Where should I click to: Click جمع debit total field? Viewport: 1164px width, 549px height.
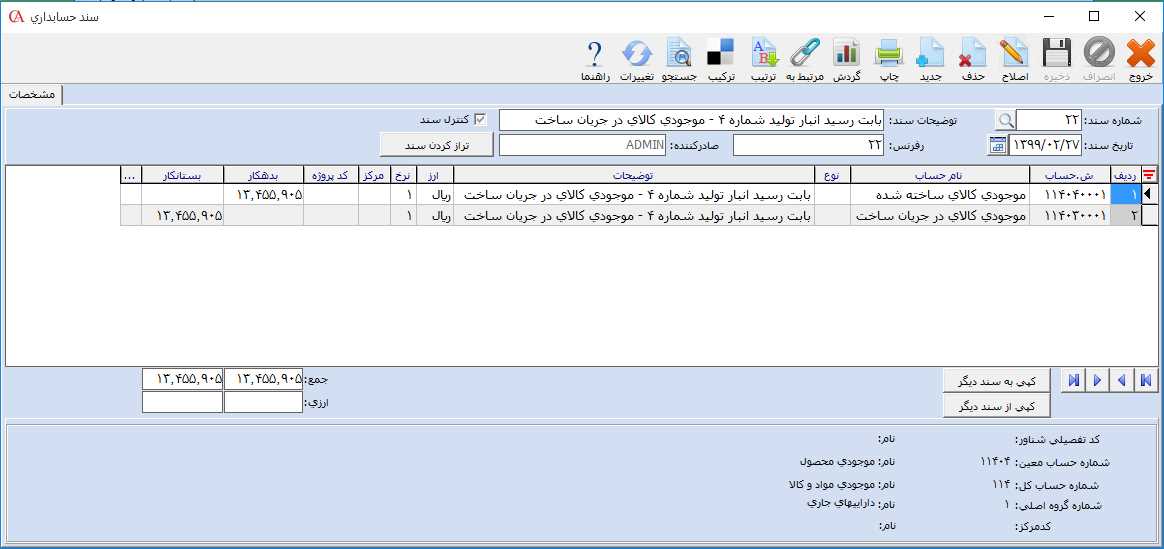[264, 379]
